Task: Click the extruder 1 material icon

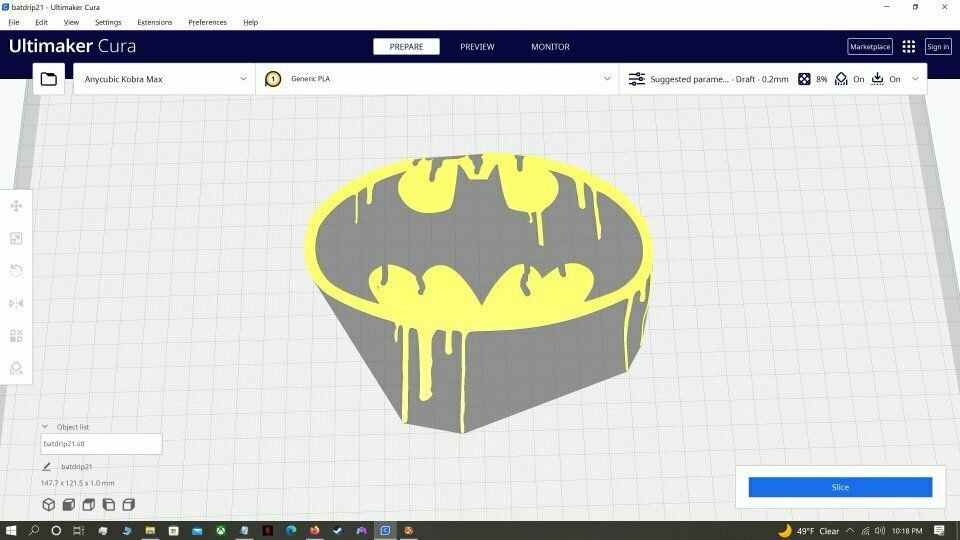Action: click(x=273, y=79)
